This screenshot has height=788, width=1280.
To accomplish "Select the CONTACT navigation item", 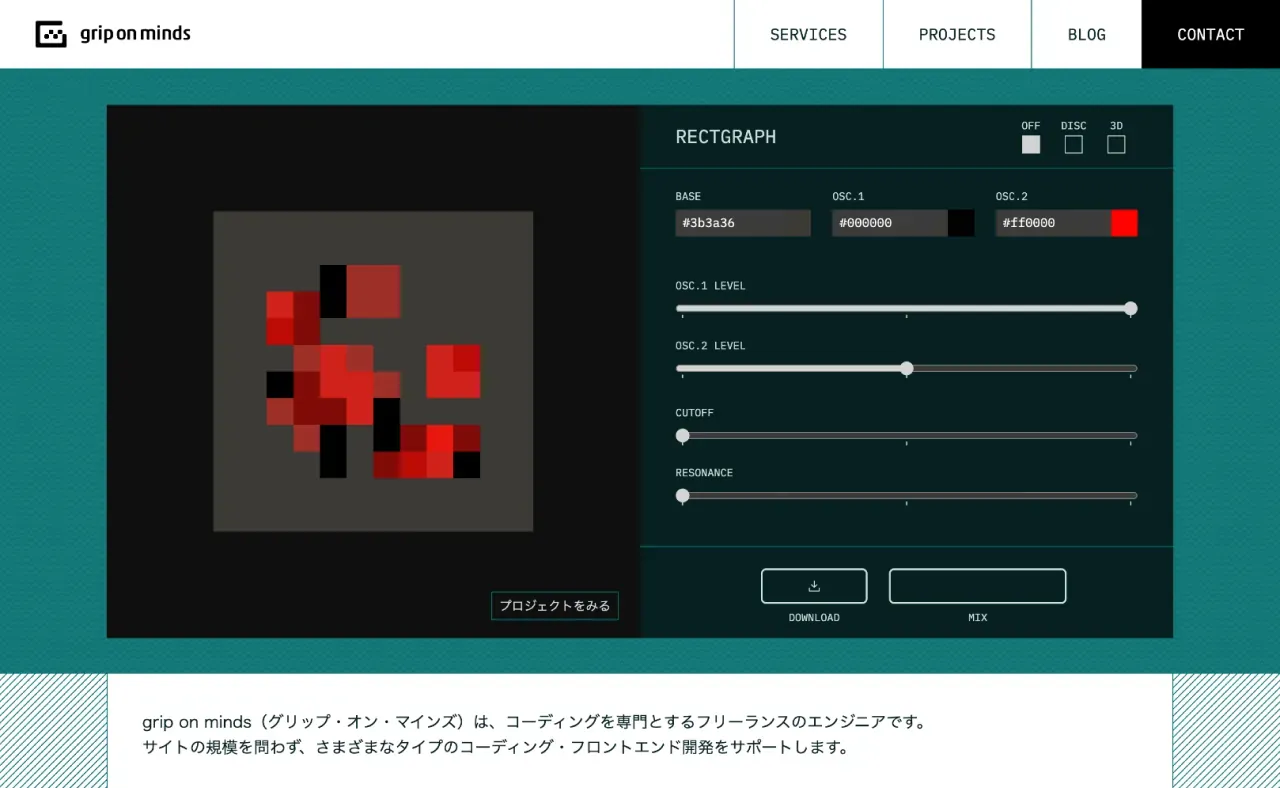I will (x=1210, y=34).
